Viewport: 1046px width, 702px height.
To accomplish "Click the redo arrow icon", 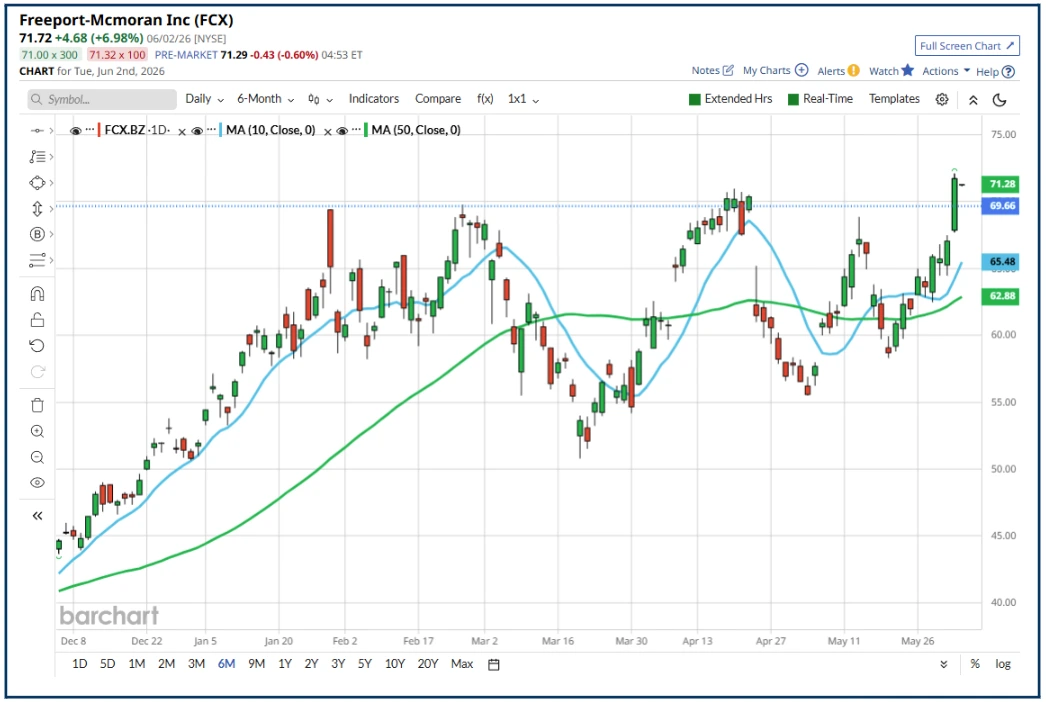I will pyautogui.click(x=37, y=372).
